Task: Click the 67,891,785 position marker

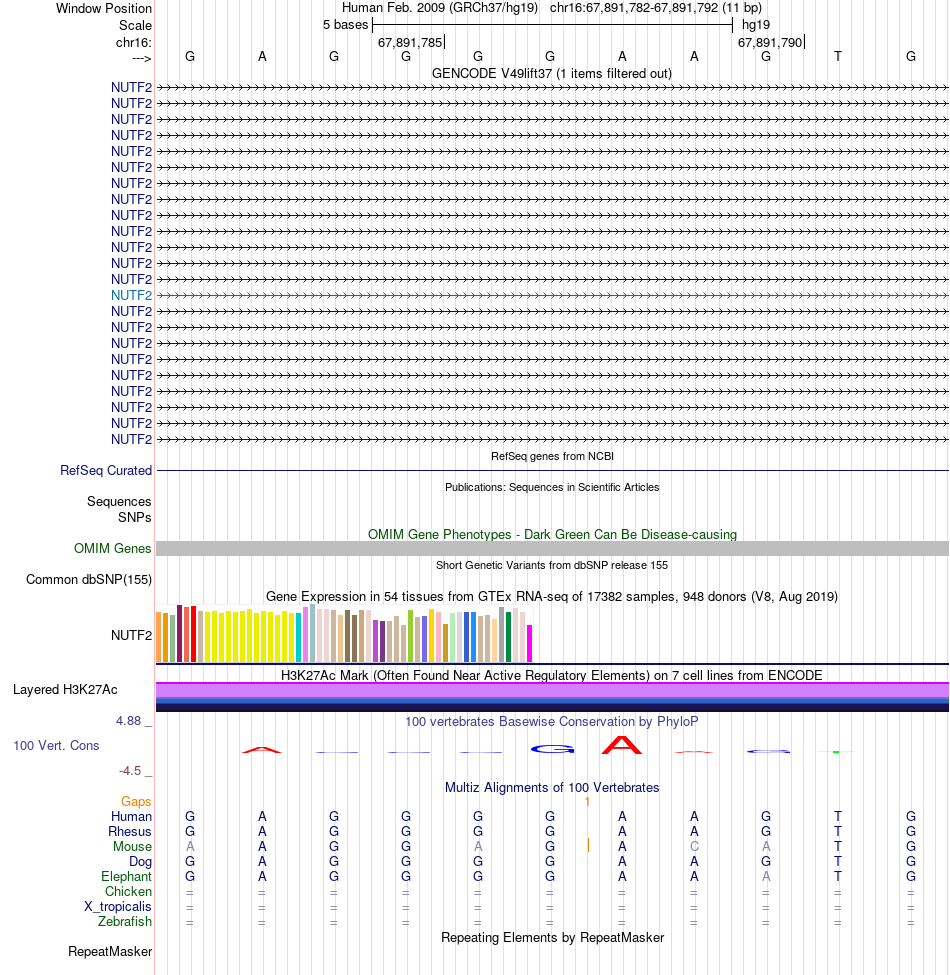Action: pos(410,42)
